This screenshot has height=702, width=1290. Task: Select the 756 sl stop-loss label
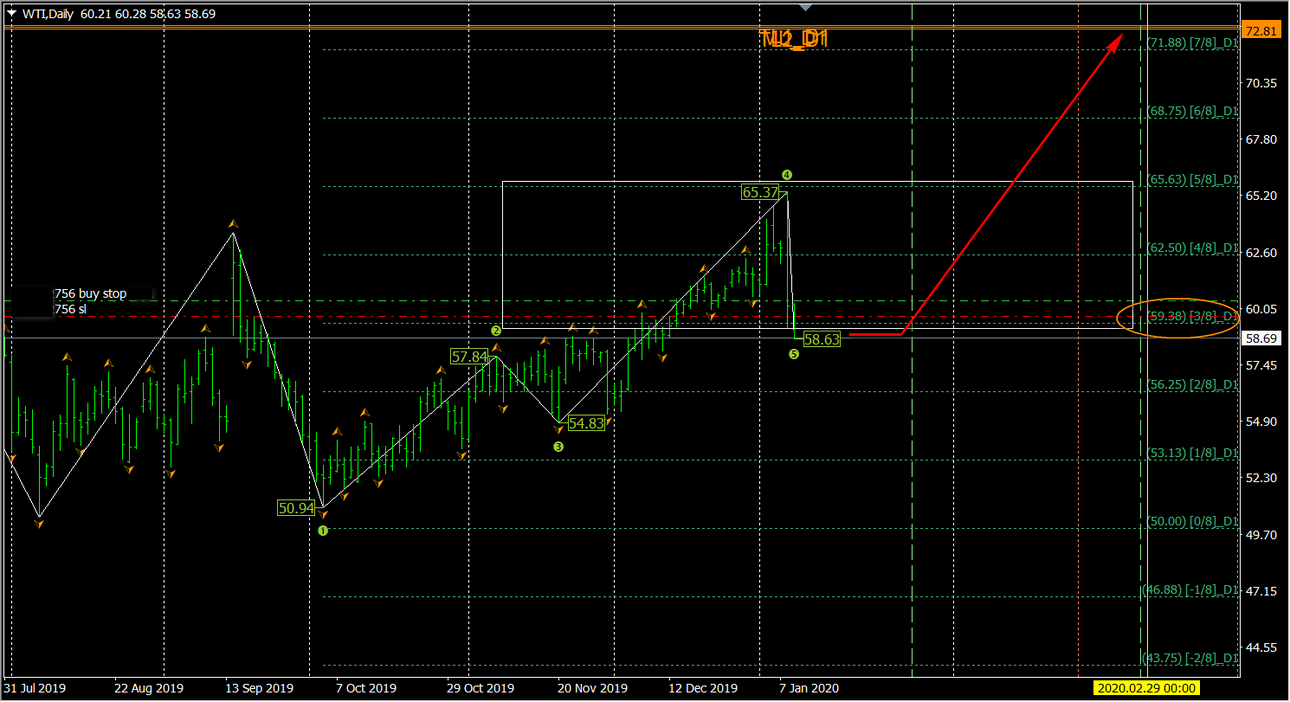coord(68,310)
